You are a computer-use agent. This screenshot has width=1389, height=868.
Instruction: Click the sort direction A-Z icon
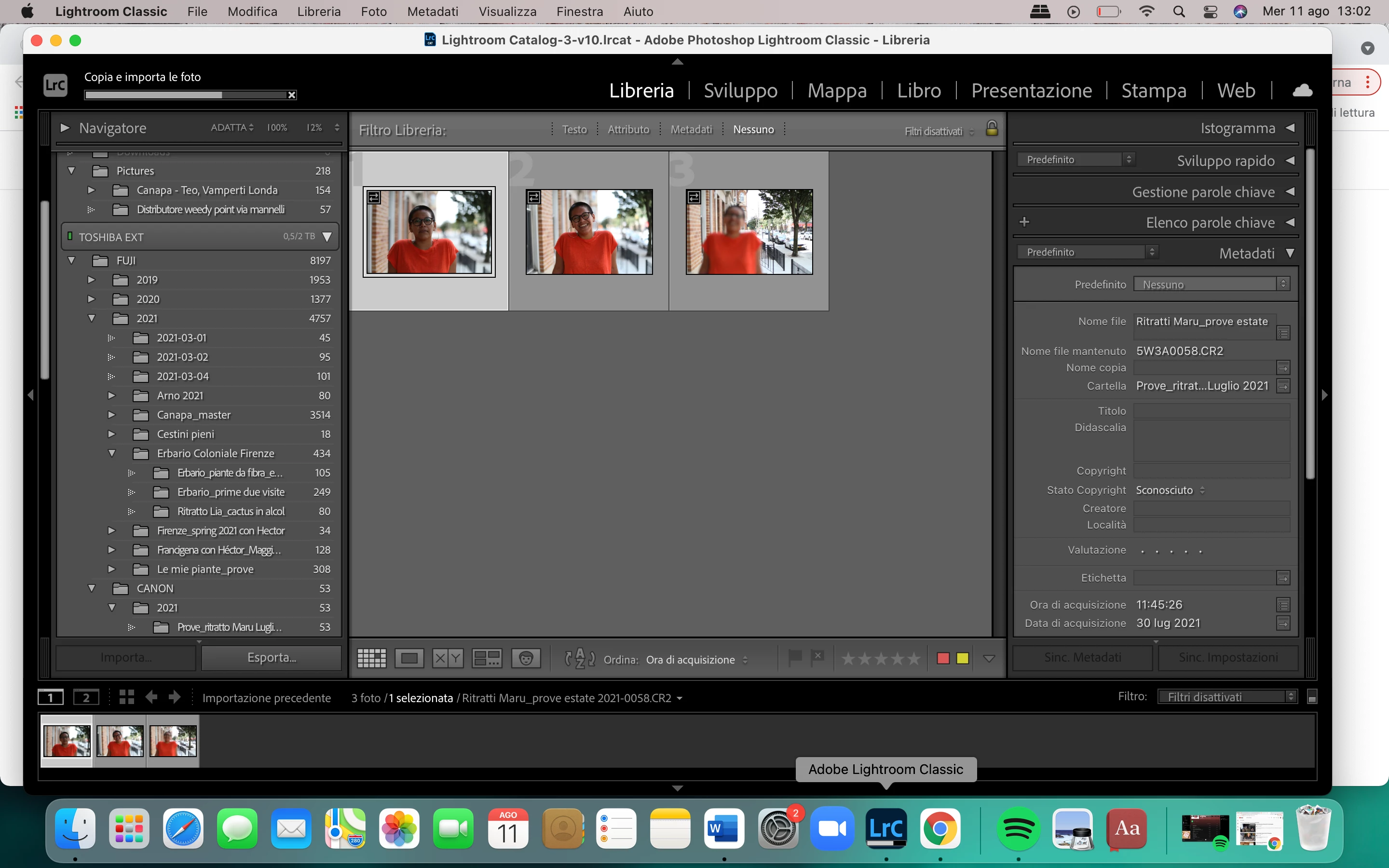tap(580, 658)
